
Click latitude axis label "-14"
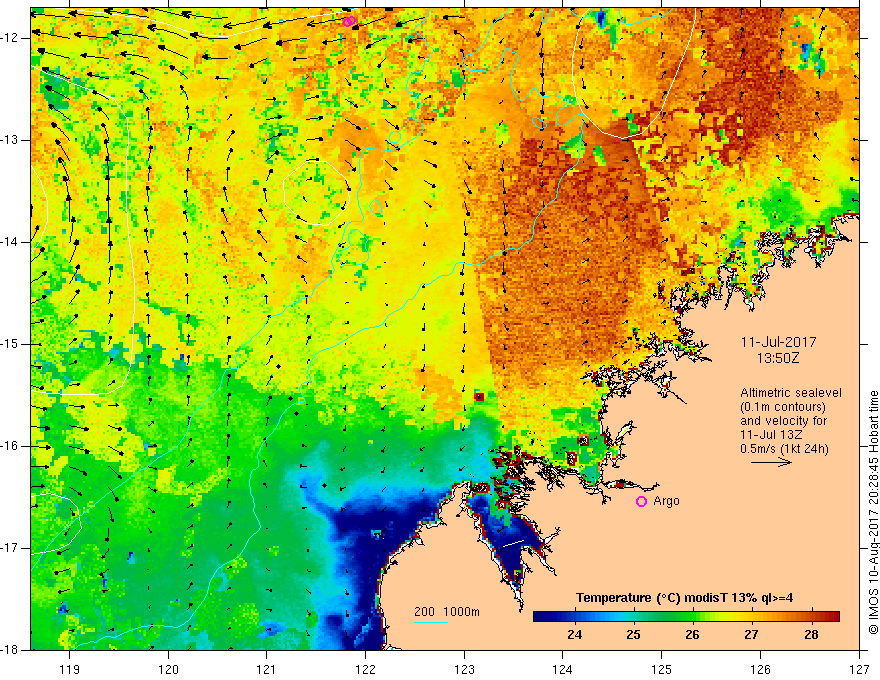click(x=11, y=242)
